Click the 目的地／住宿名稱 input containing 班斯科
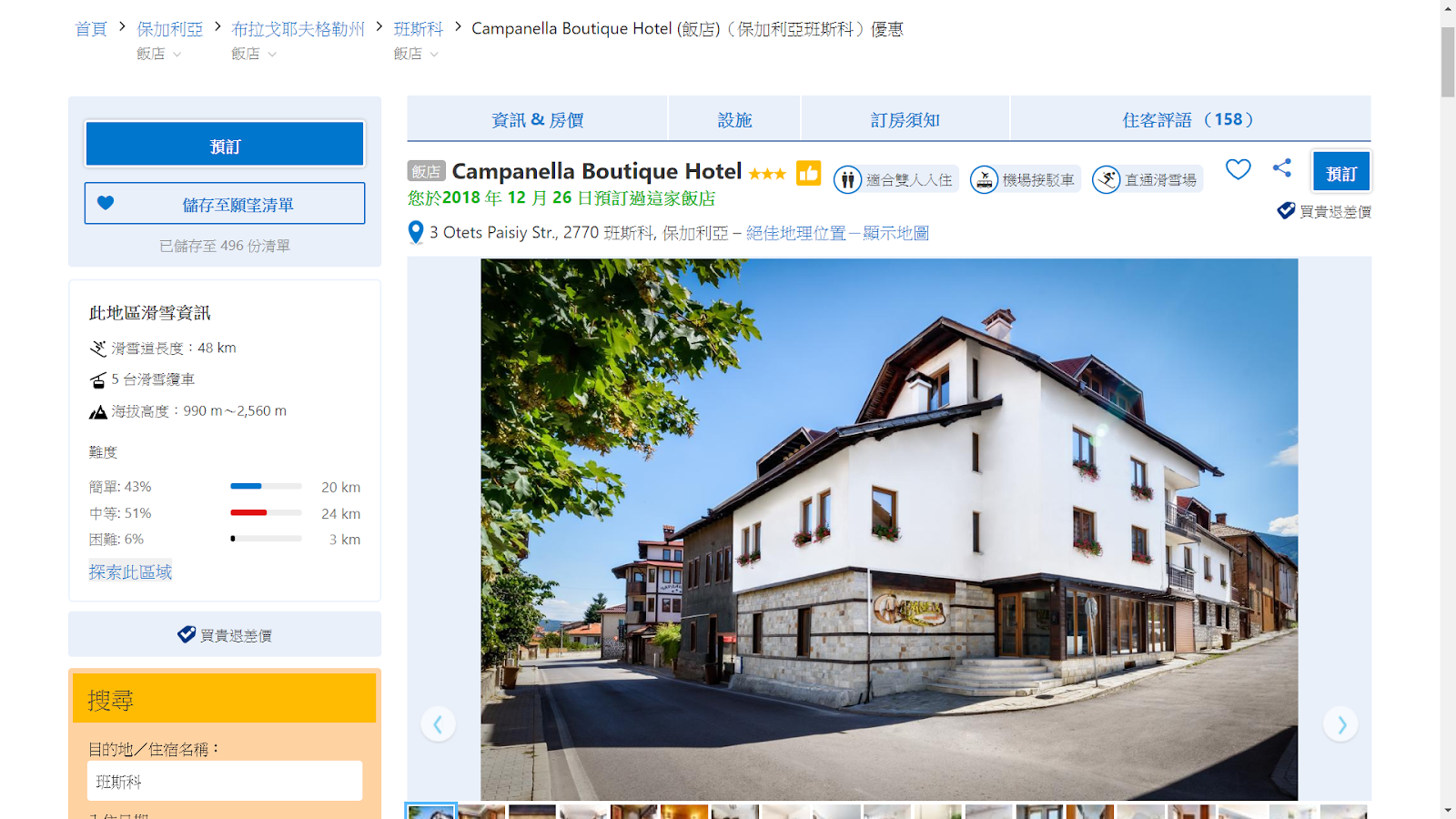Image resolution: width=1456 pixels, height=819 pixels. click(225, 781)
